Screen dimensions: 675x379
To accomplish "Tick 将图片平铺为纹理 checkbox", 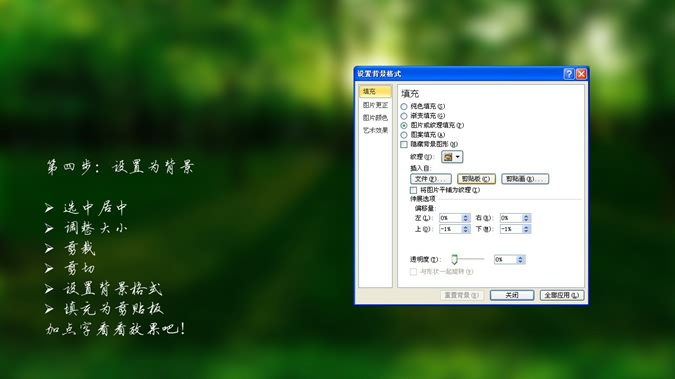I will pyautogui.click(x=413, y=190).
